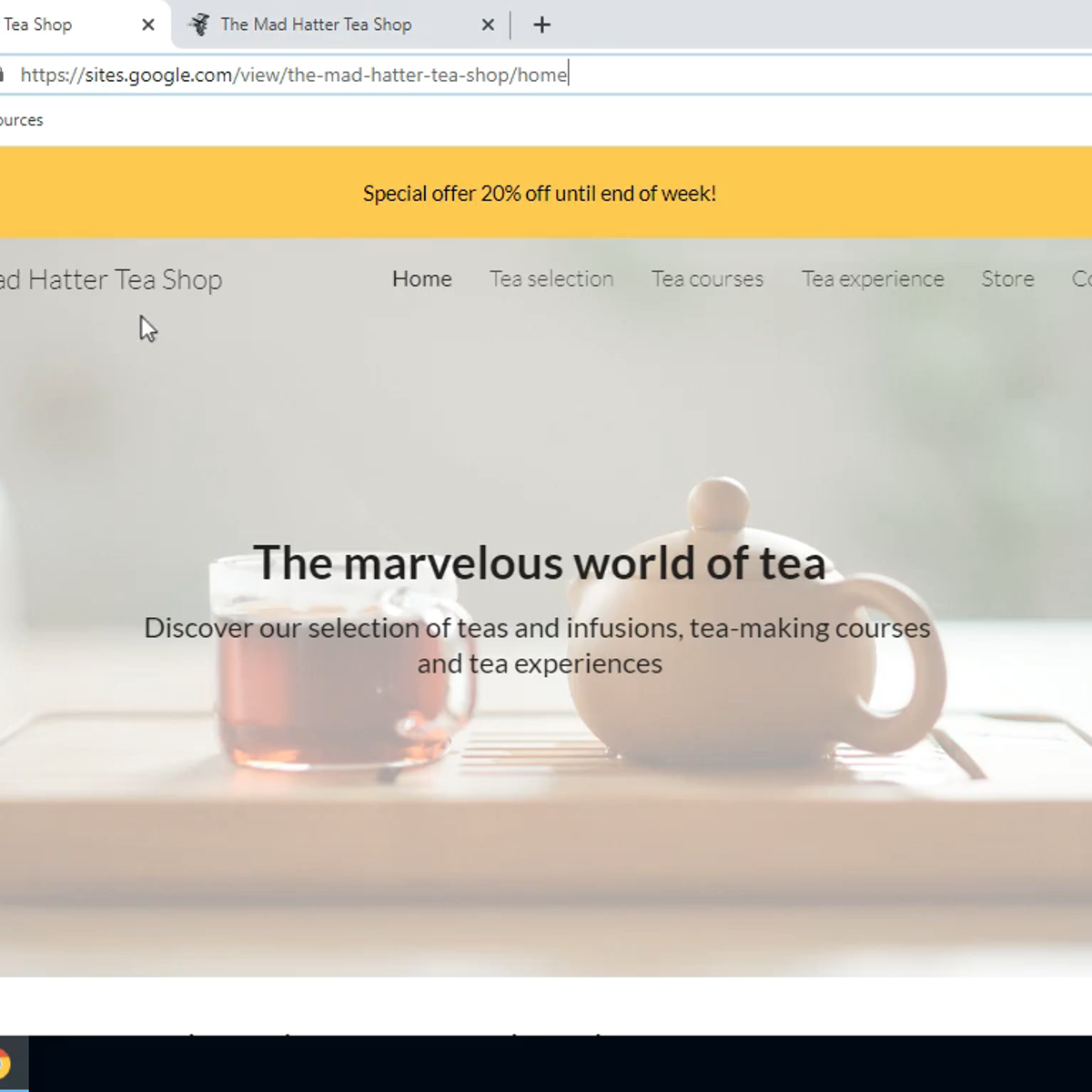Close the second Mad Hatter Tea Shop tab
This screenshot has height=1092, width=1092.
[488, 25]
